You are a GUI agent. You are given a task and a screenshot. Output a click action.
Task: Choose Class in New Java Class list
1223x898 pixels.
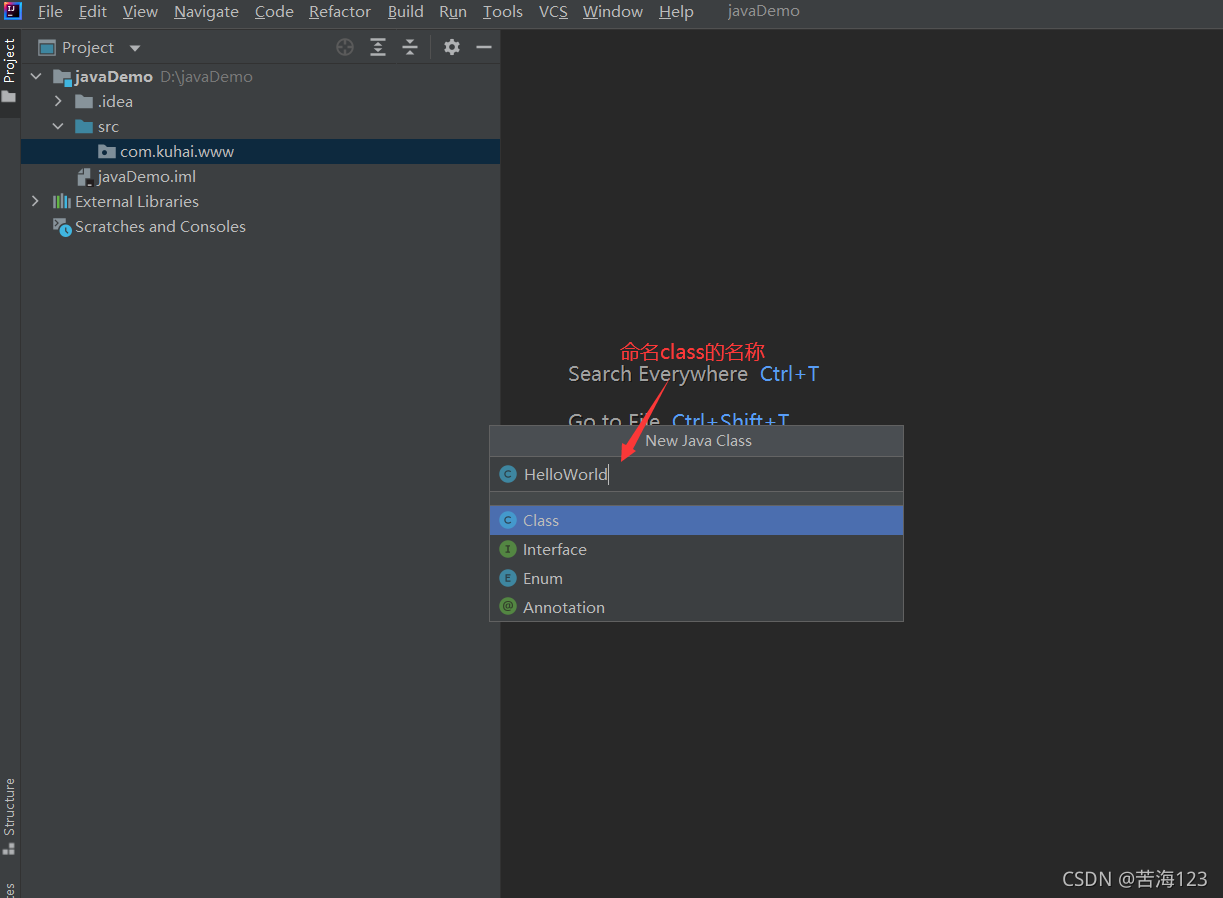[696, 520]
